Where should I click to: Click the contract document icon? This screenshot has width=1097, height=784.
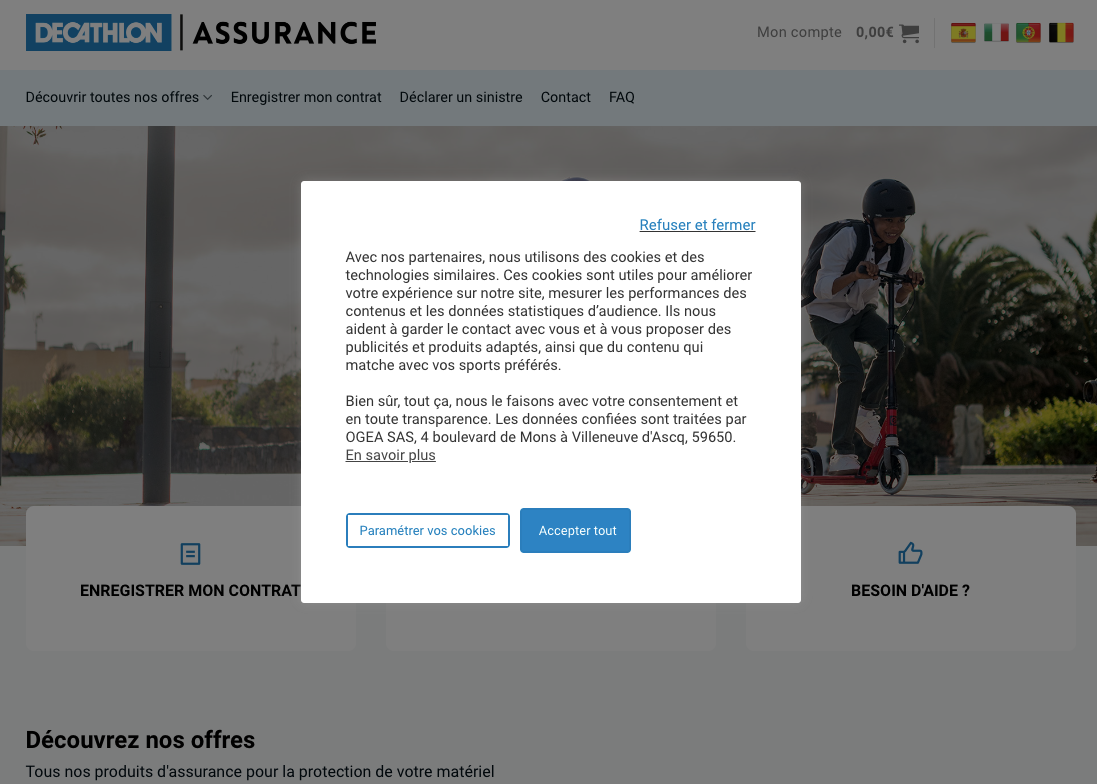point(190,554)
